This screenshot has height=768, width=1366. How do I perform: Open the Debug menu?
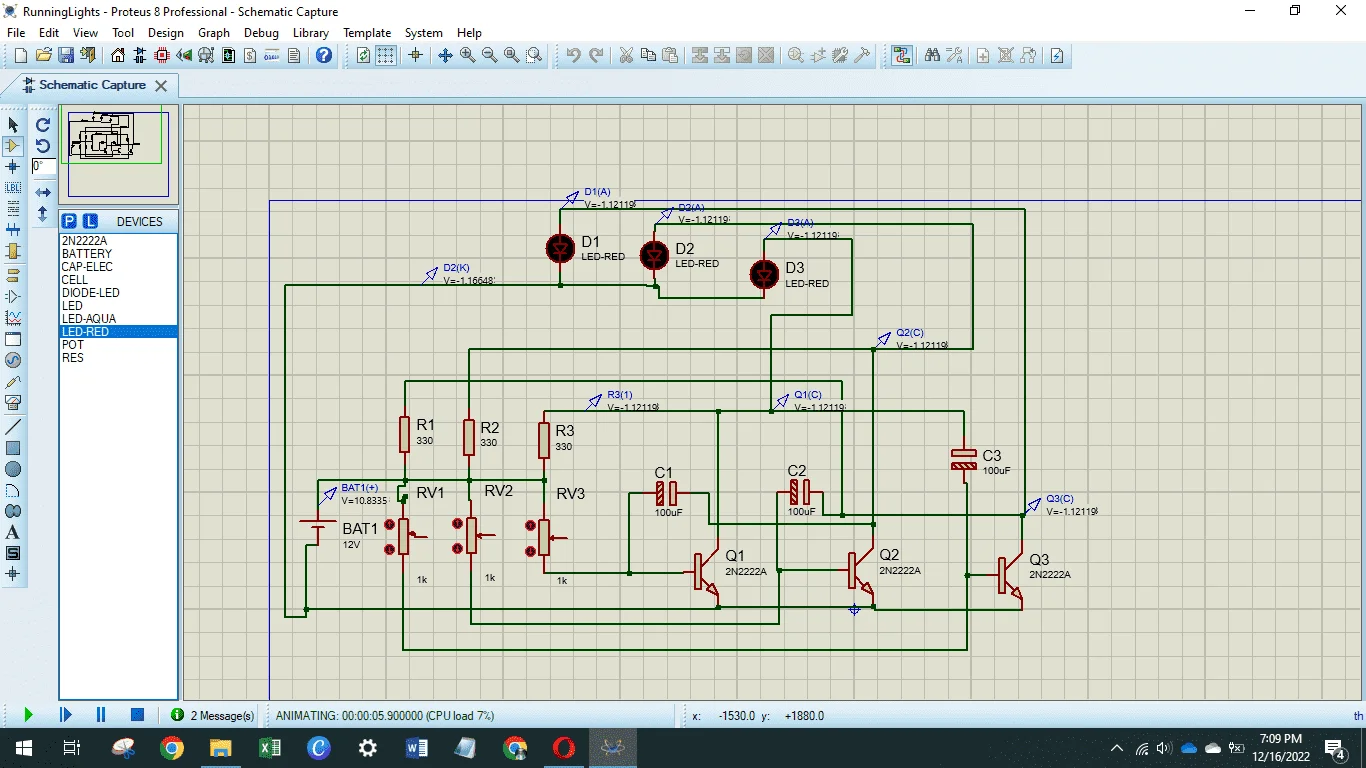pos(261,33)
